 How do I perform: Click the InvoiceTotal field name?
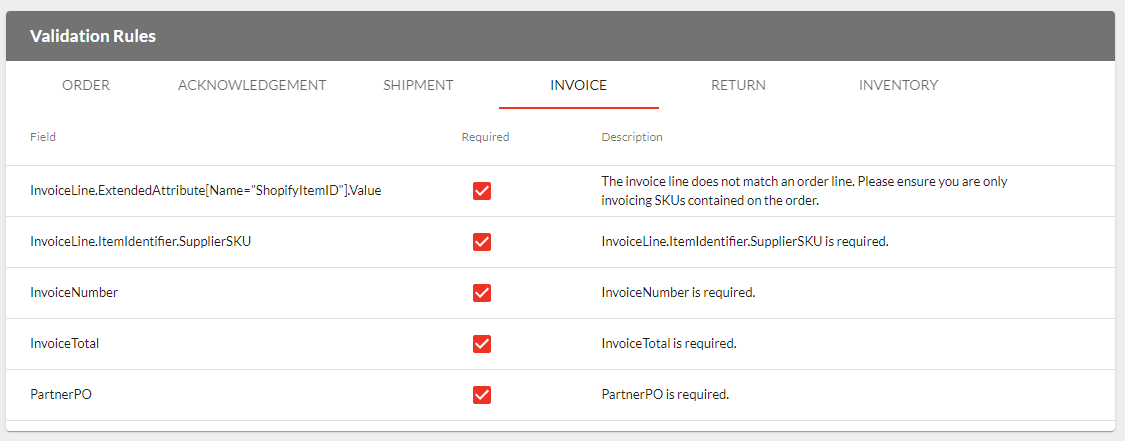[65, 344]
